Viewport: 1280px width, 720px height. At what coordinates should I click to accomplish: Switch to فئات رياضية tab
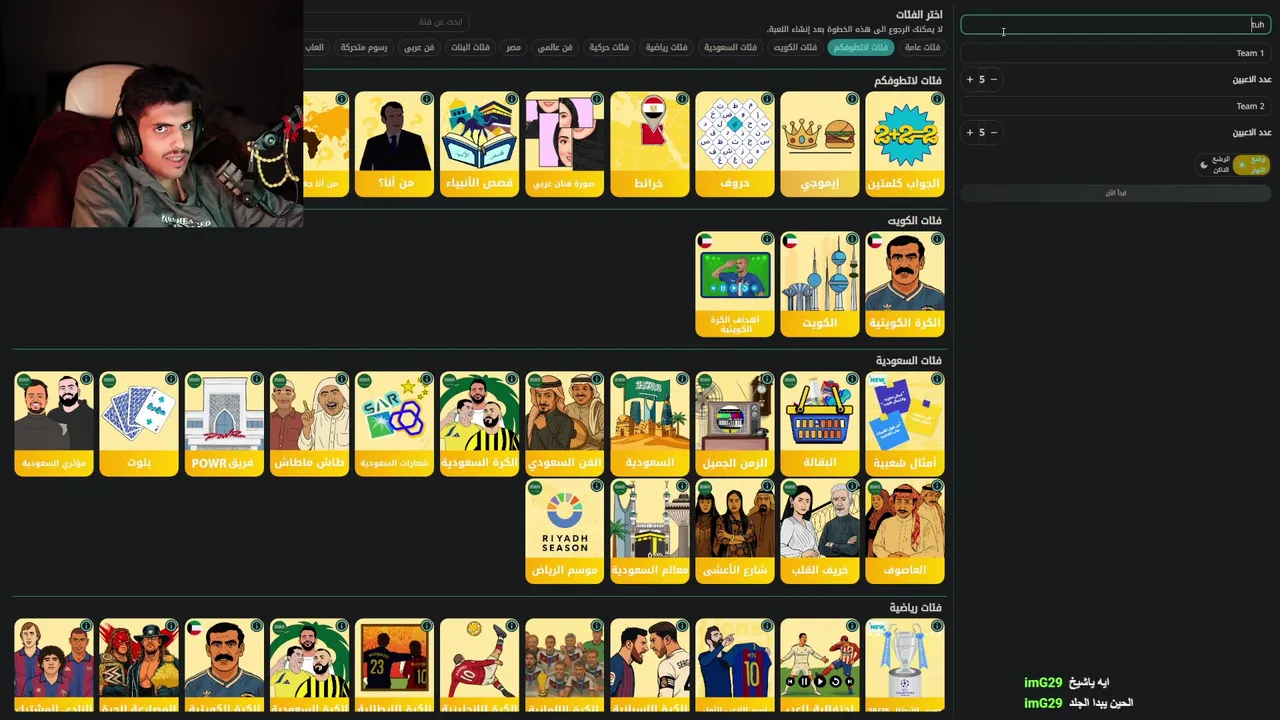pos(666,47)
